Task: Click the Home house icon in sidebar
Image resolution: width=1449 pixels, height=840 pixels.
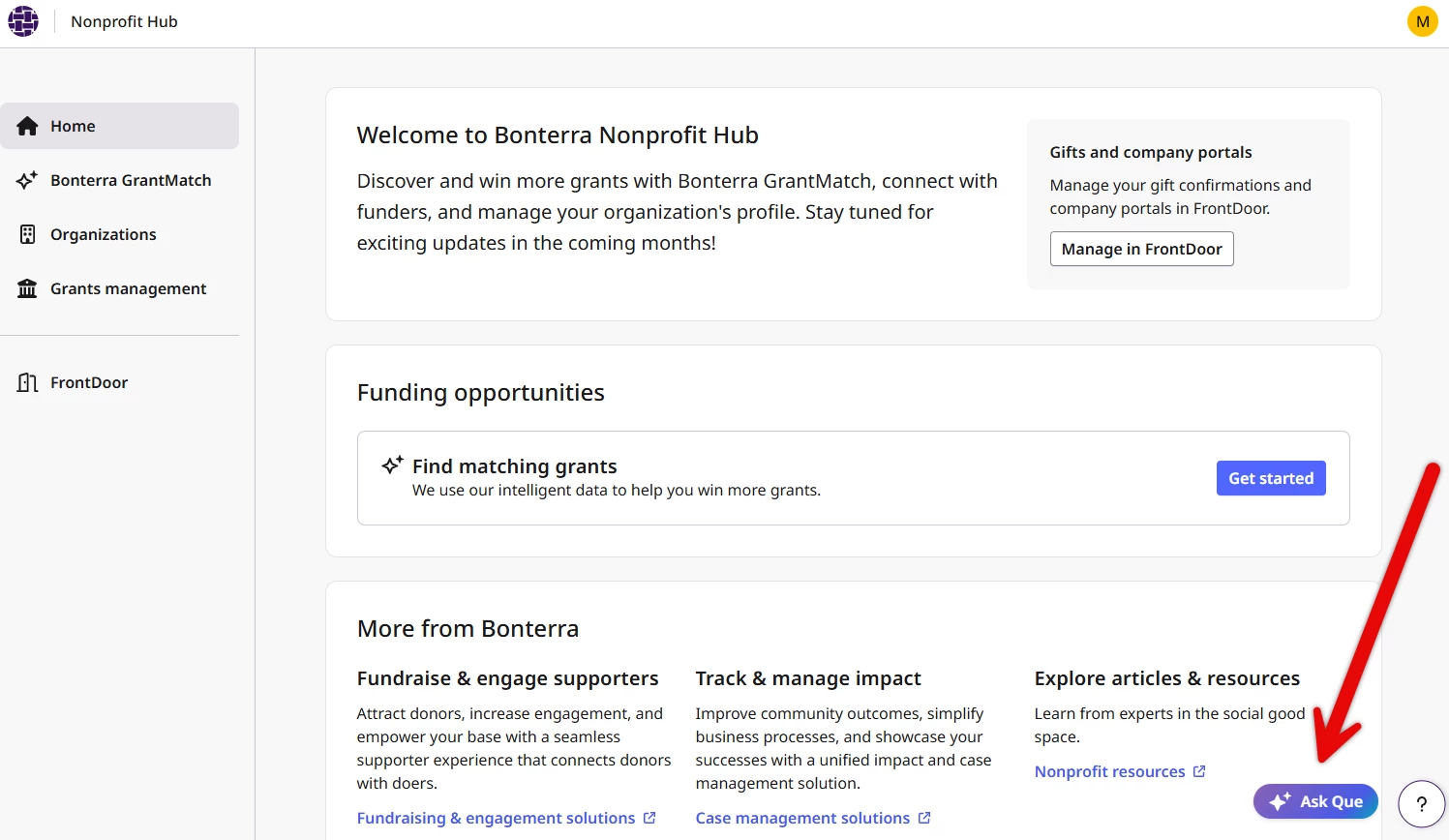Action: click(27, 126)
